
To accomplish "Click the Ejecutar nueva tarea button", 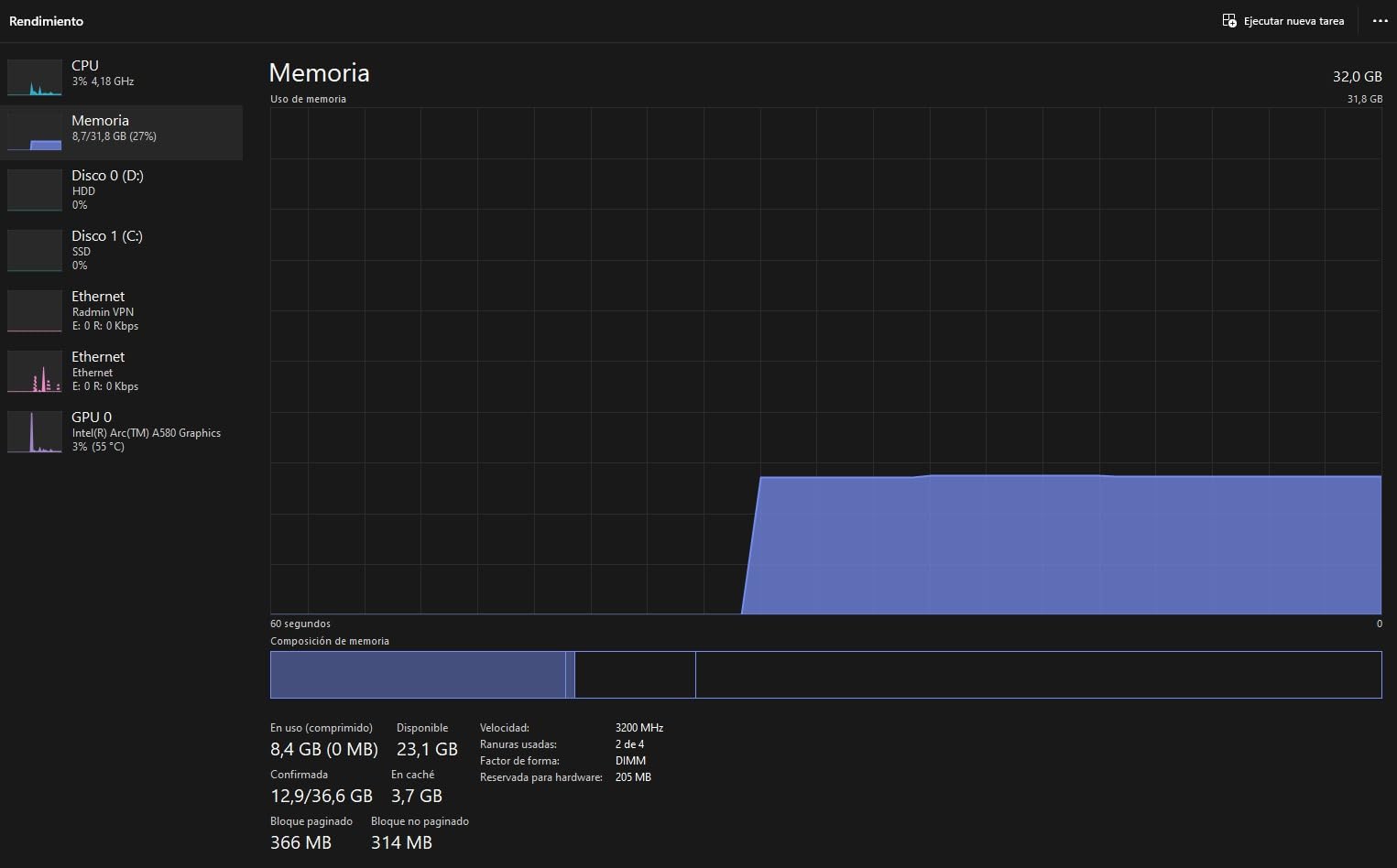I will coord(1283,21).
